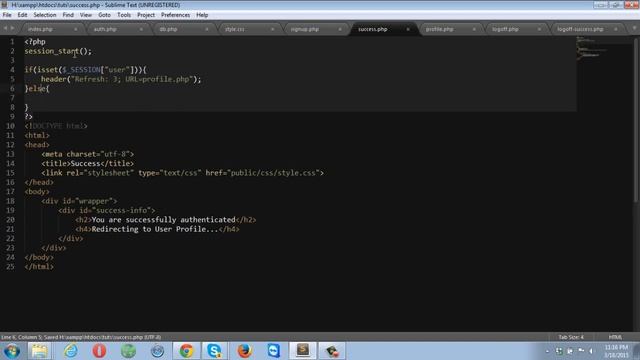Click the tab scroll right arrow

(x=12, y=28)
